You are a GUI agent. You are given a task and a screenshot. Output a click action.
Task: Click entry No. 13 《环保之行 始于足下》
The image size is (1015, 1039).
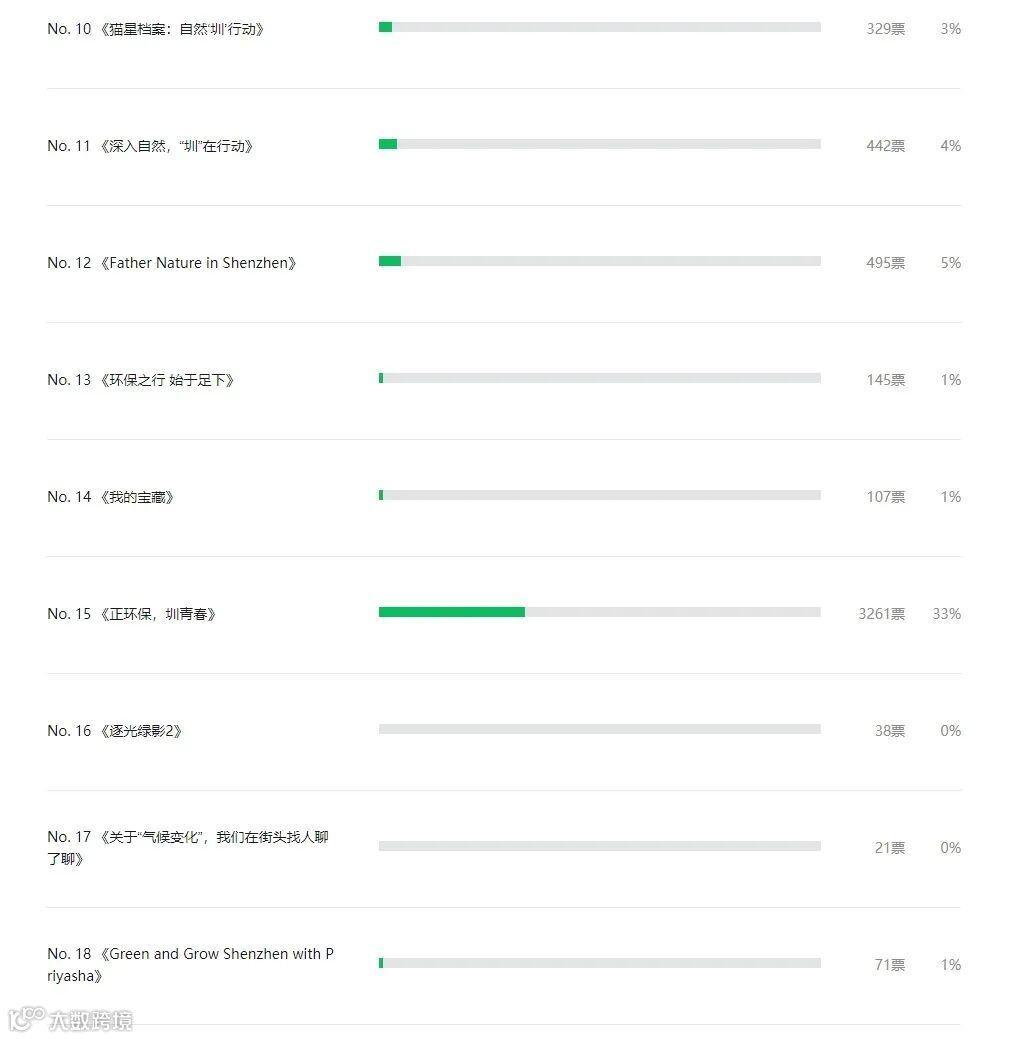tap(141, 380)
